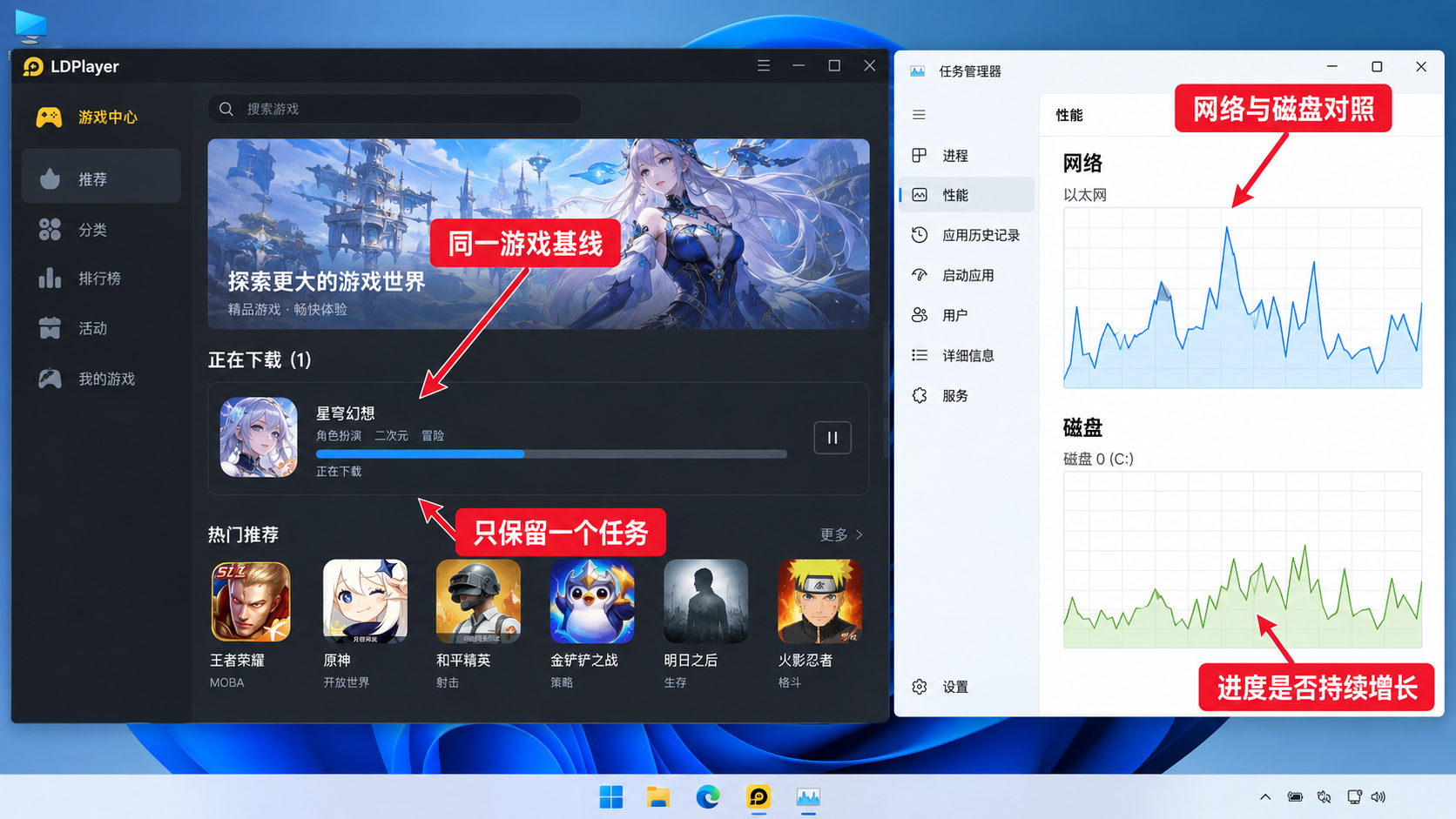Click the 星穹幻想 download progress bar
This screenshot has height=819, width=1456.
(551, 453)
